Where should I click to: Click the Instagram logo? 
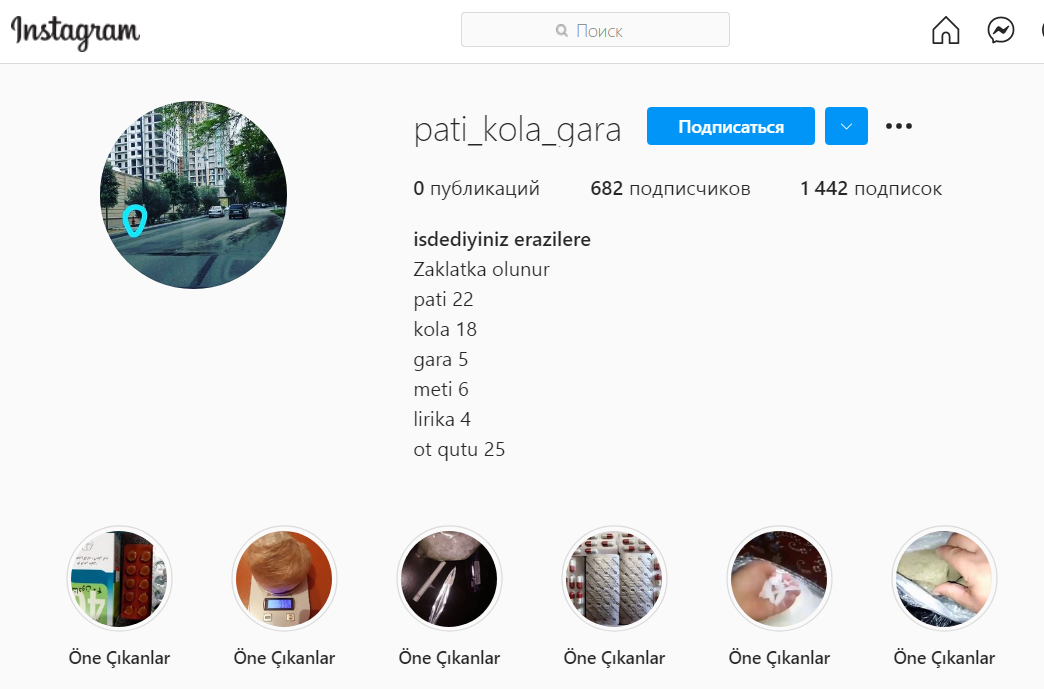[x=75, y=32]
